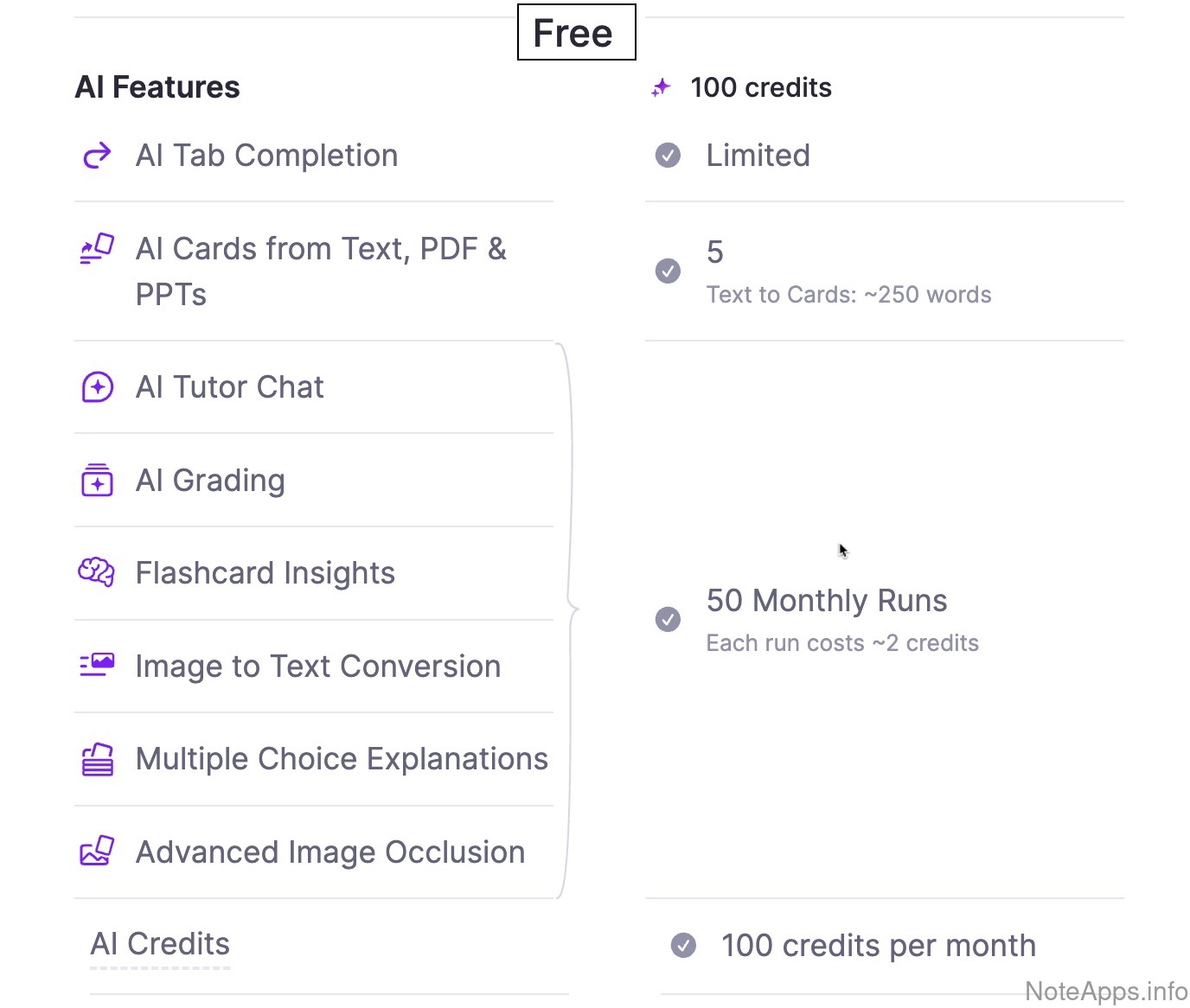Click the checkmark next to 100 credits per month
1190x1008 pixels.
(683, 946)
